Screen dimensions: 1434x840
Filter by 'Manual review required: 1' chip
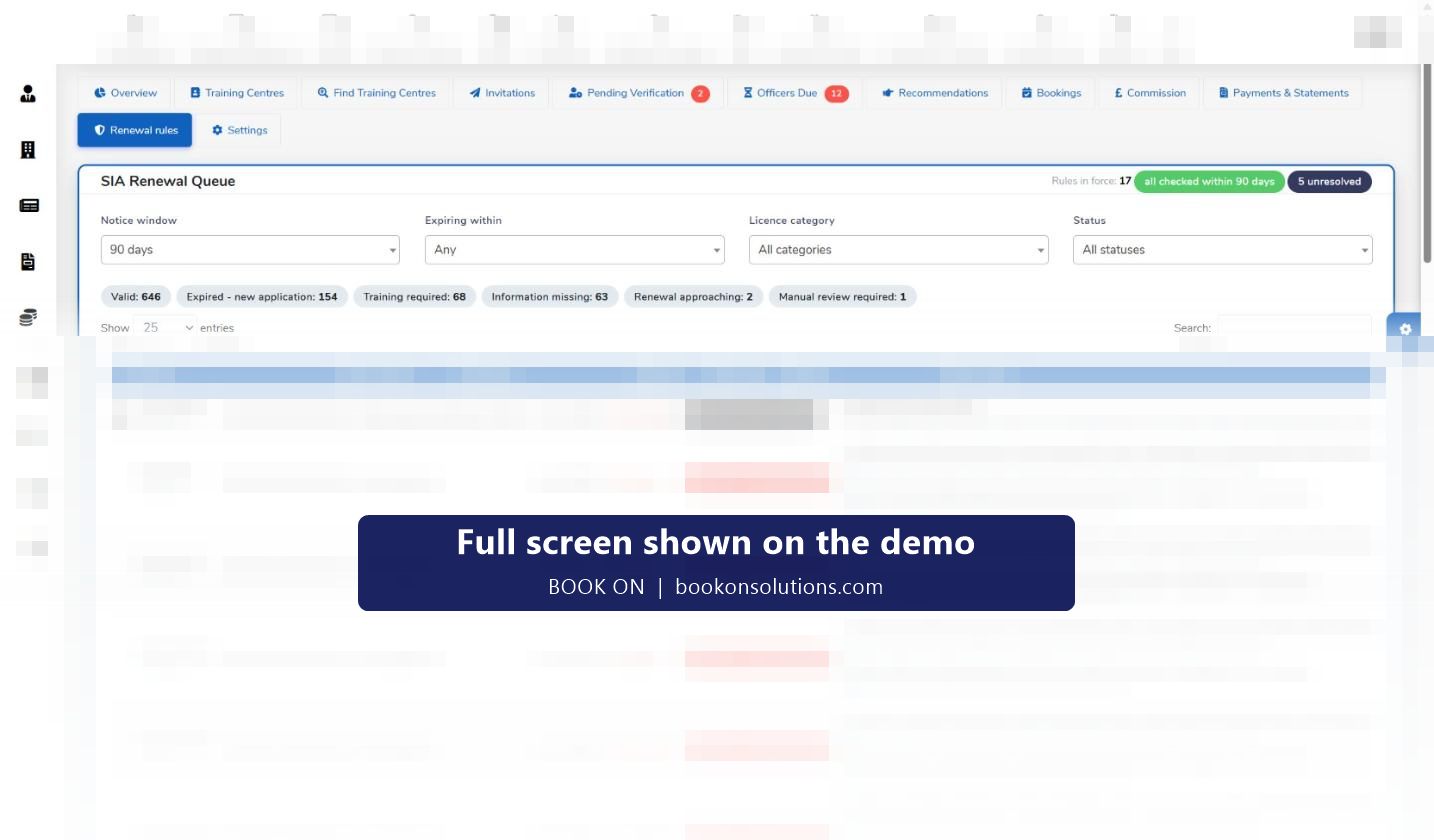[842, 297]
